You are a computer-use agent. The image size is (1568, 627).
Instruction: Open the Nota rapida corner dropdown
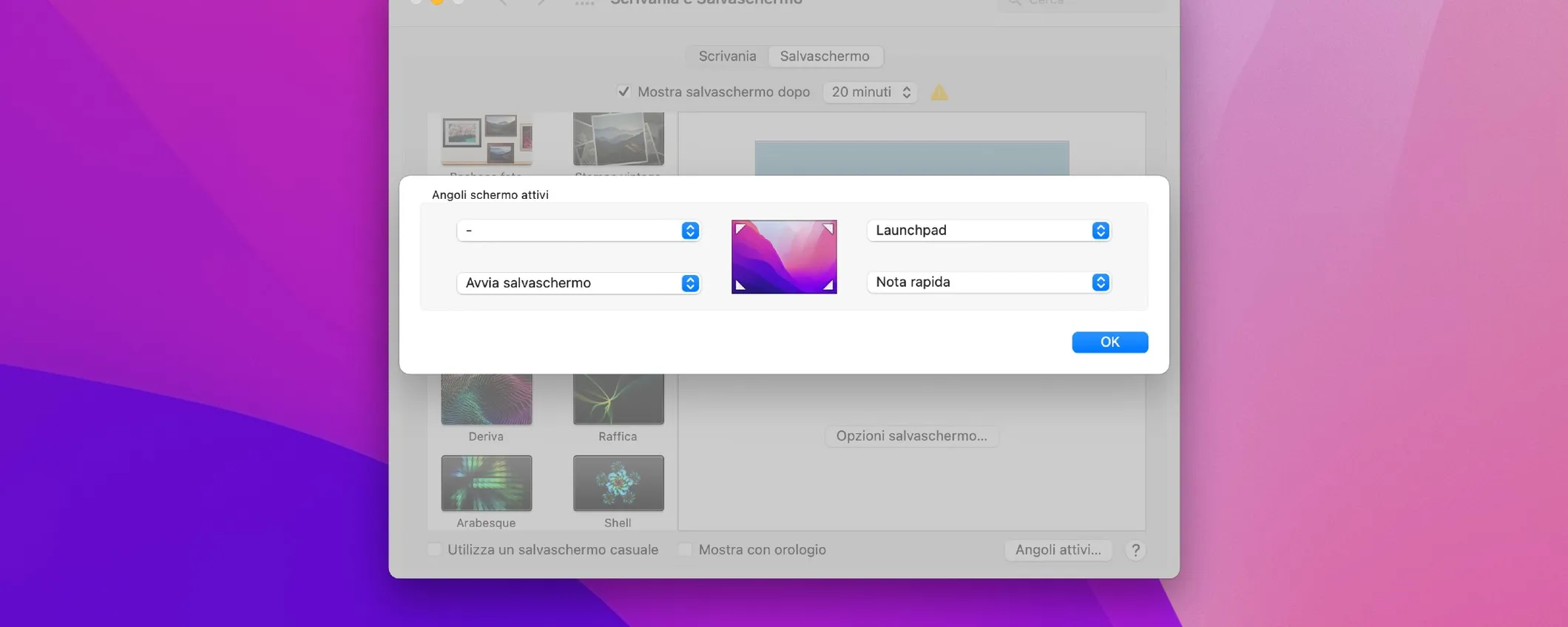[x=989, y=282]
